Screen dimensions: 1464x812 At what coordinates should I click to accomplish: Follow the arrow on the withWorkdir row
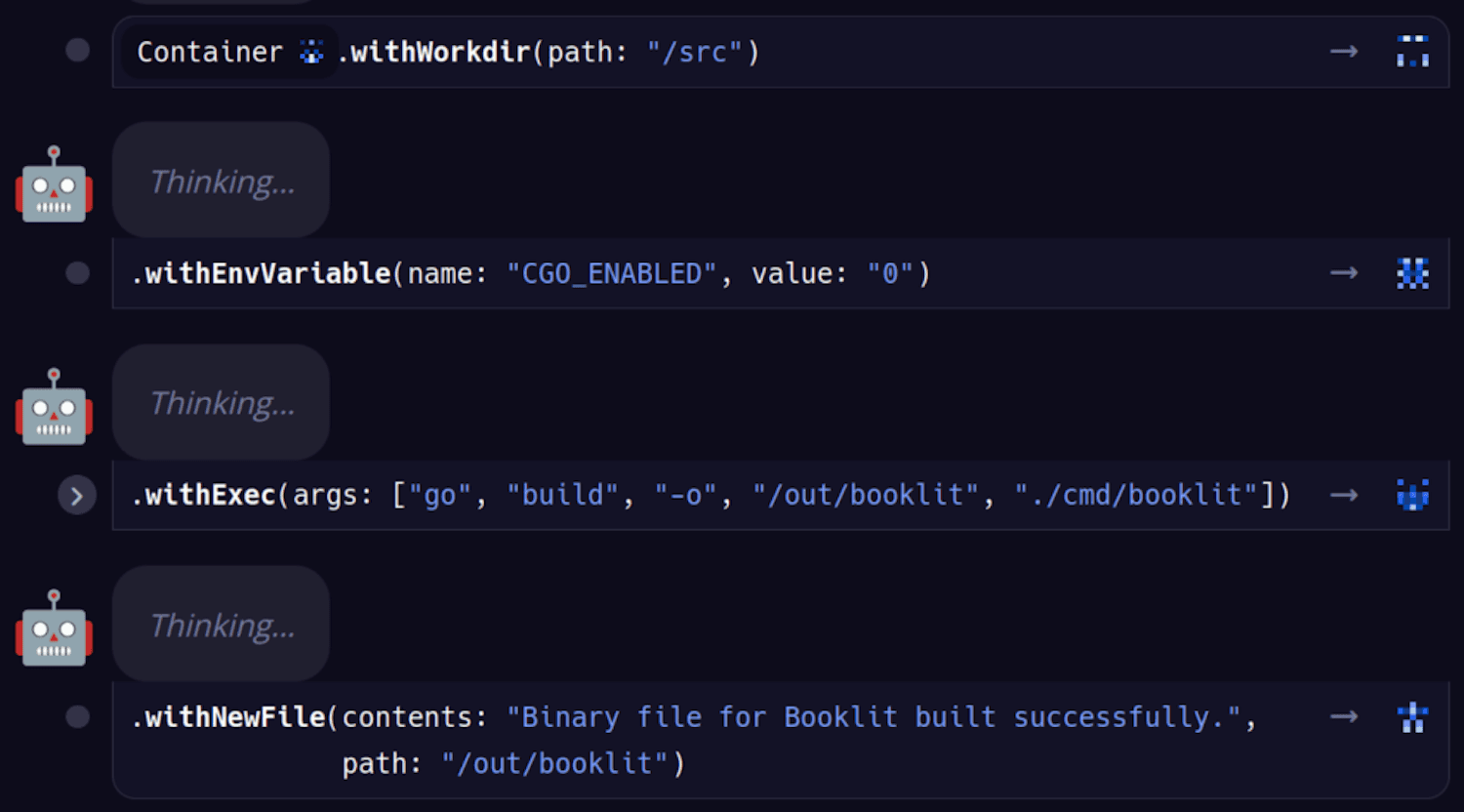[1344, 51]
